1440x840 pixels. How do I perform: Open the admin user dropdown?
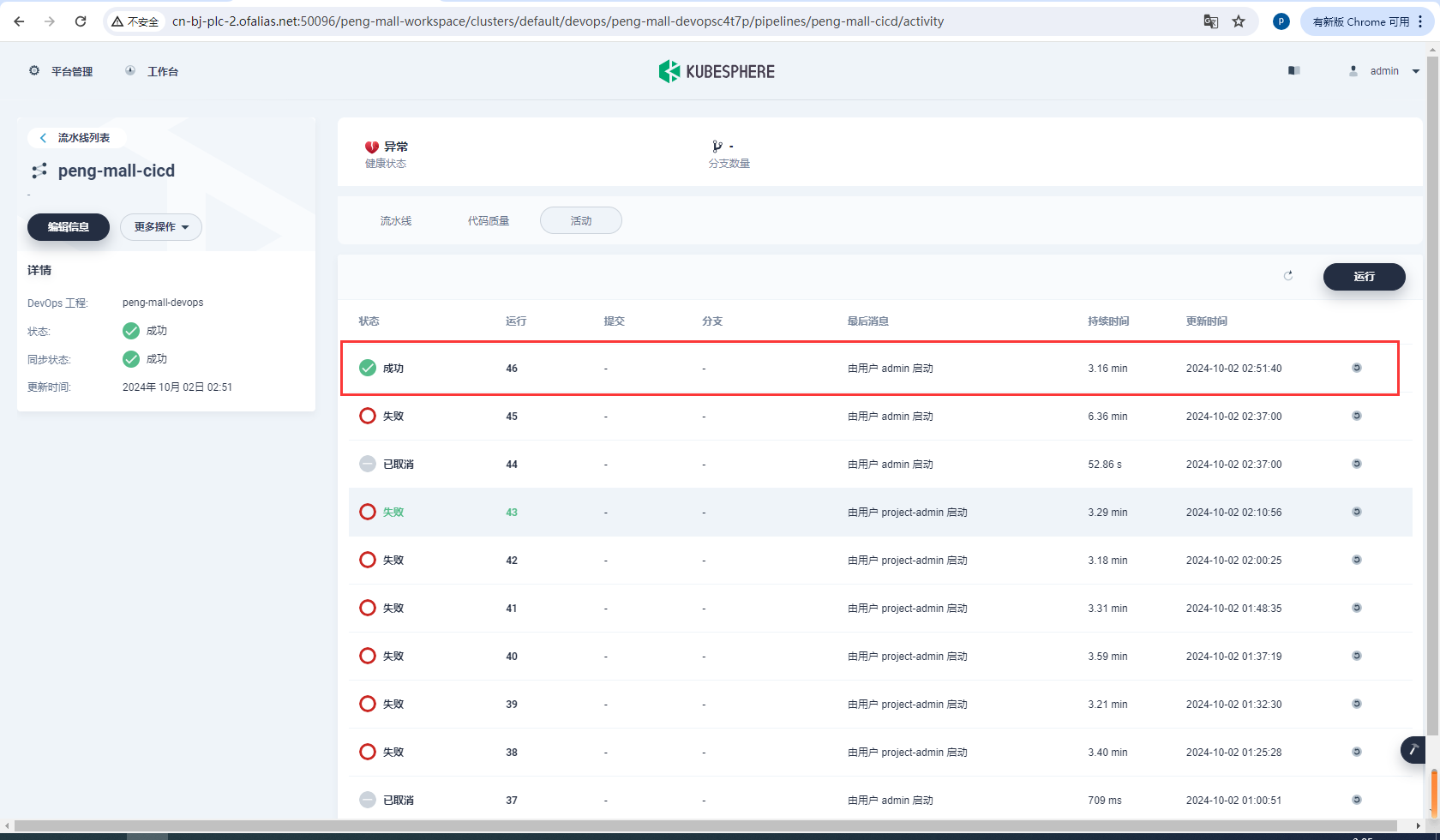[x=1384, y=71]
